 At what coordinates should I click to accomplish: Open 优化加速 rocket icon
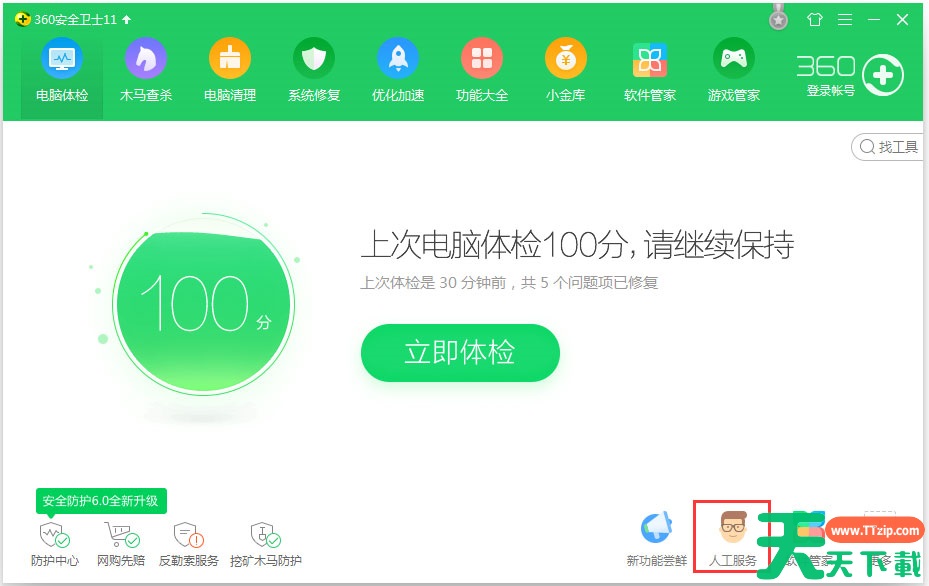398,59
